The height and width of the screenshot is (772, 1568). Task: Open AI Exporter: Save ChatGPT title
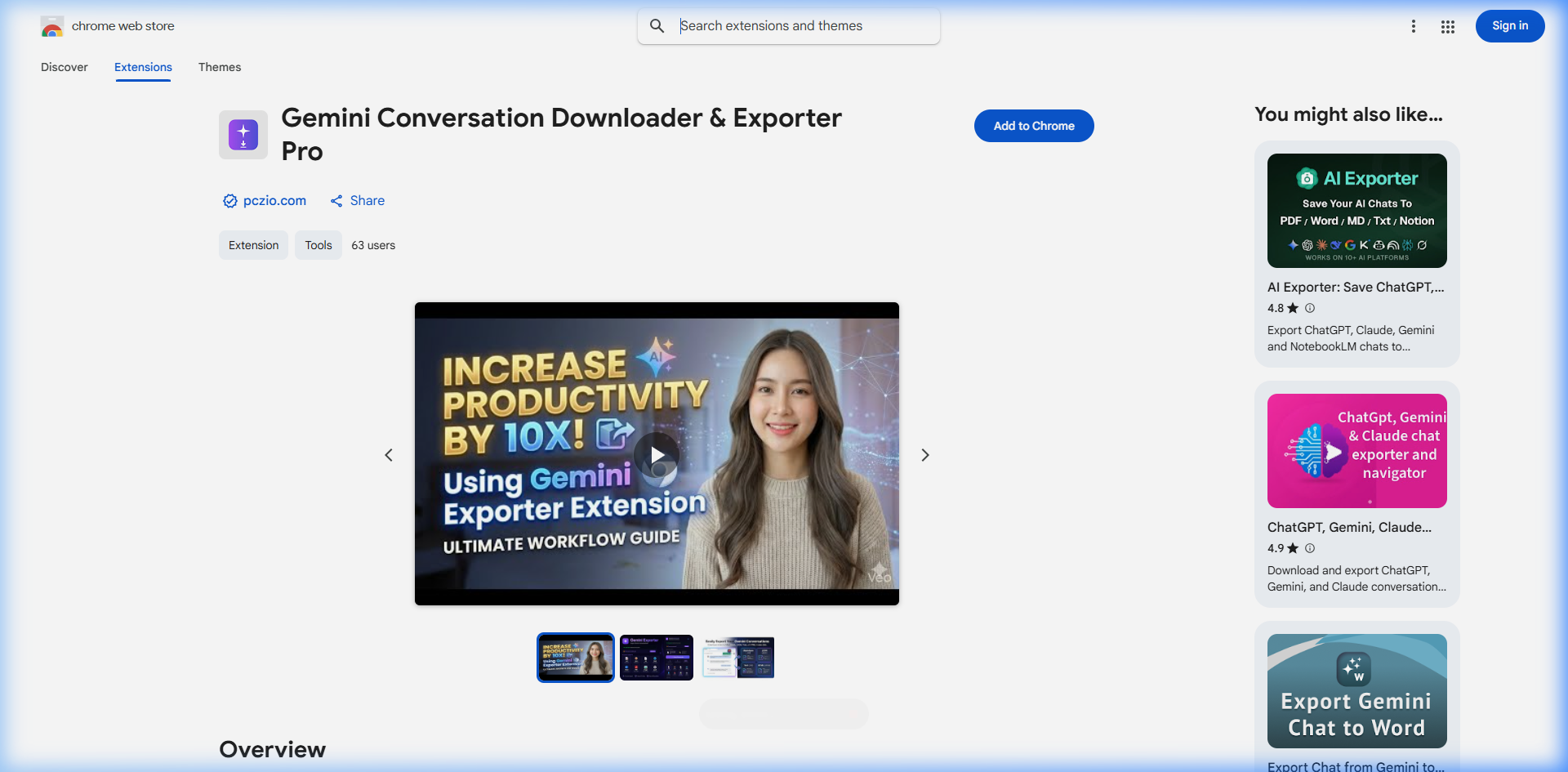(x=1356, y=288)
